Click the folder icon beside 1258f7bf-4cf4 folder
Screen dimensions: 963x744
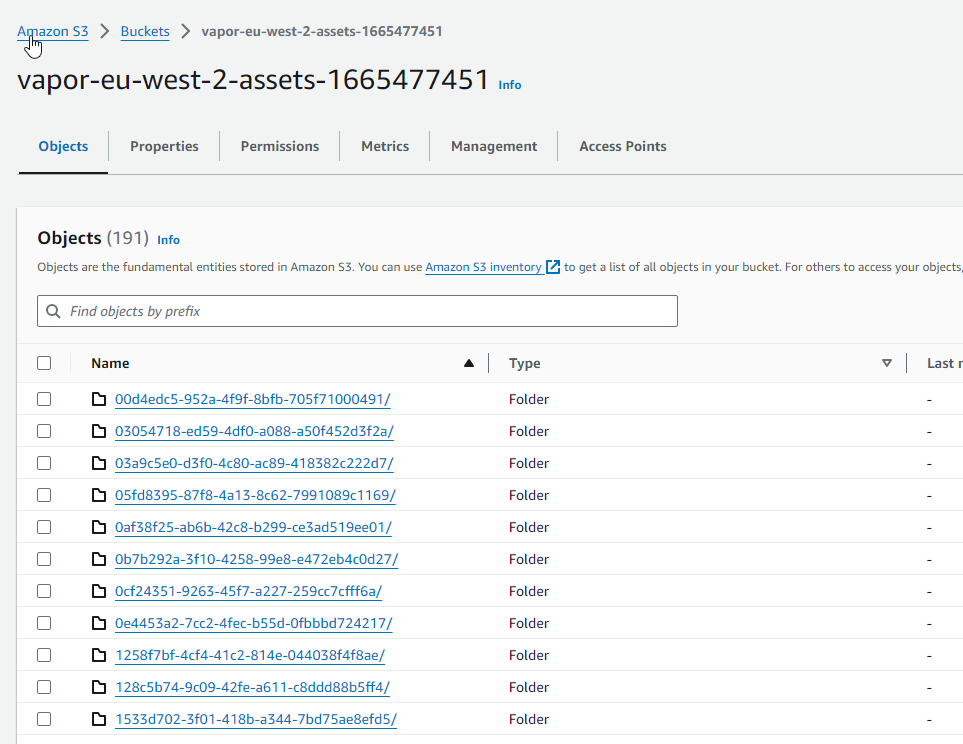pyautogui.click(x=98, y=655)
